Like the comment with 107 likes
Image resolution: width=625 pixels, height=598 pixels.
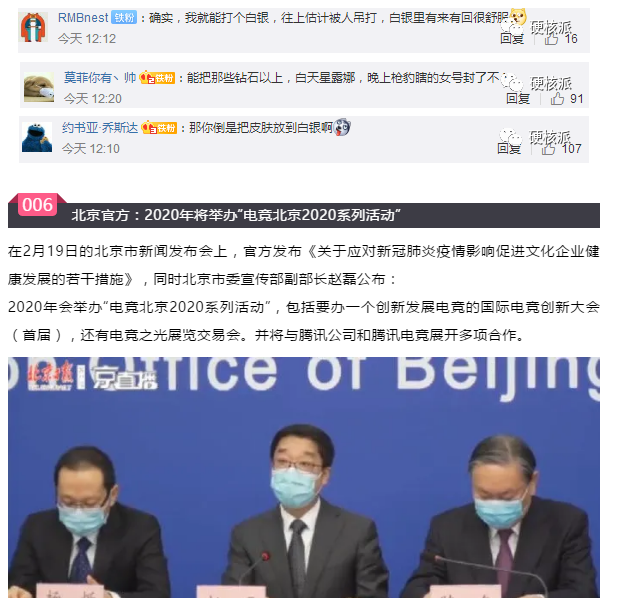pos(548,149)
